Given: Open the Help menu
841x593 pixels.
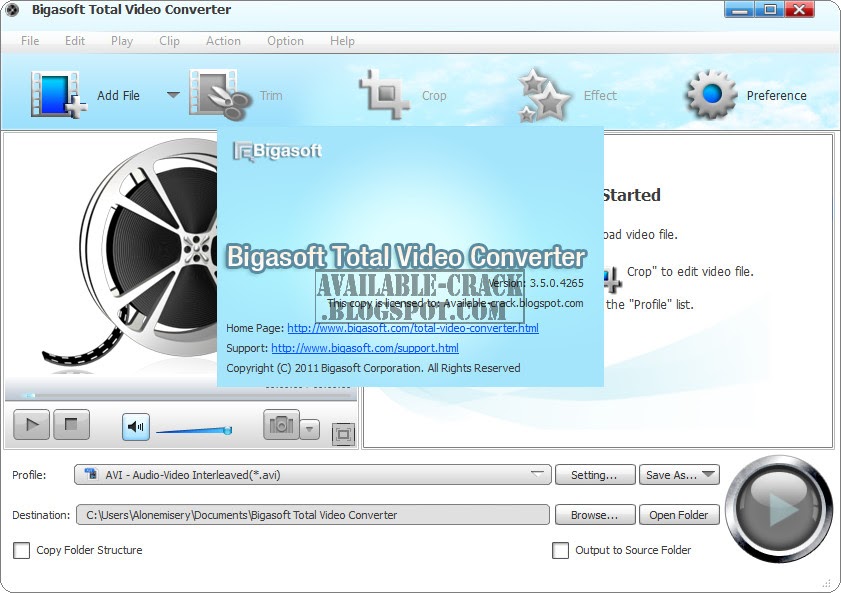Looking at the screenshot, I should [342, 41].
